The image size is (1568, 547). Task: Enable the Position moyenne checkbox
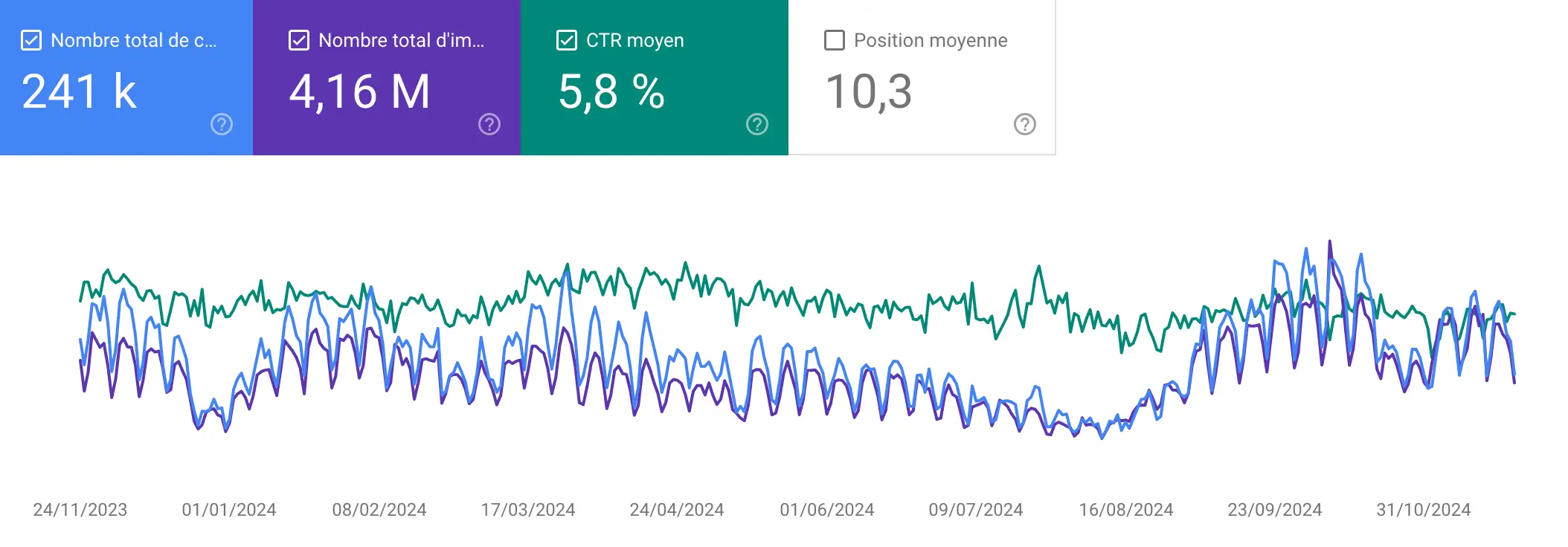(835, 40)
